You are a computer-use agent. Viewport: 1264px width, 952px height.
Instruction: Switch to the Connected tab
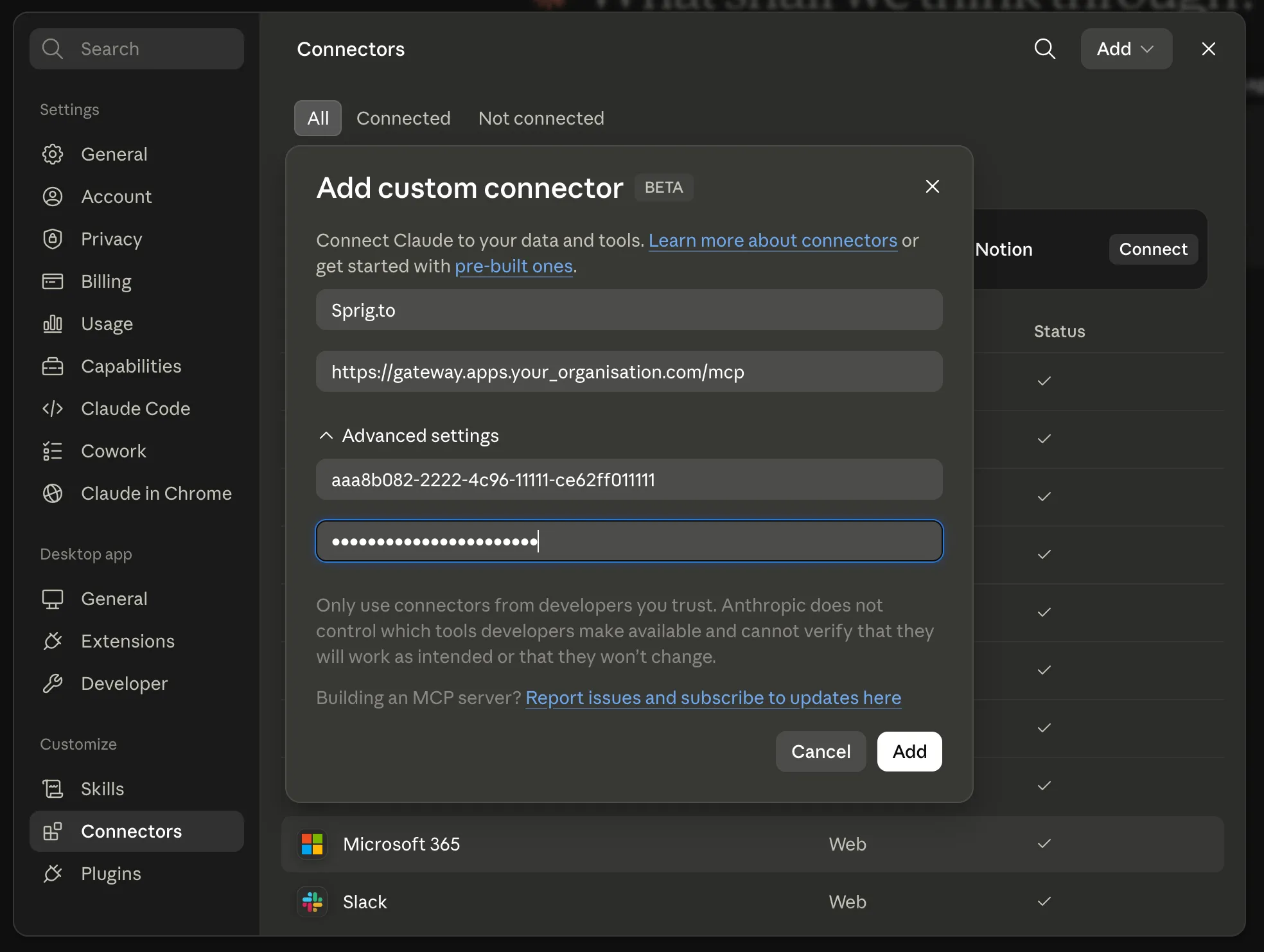pos(403,118)
